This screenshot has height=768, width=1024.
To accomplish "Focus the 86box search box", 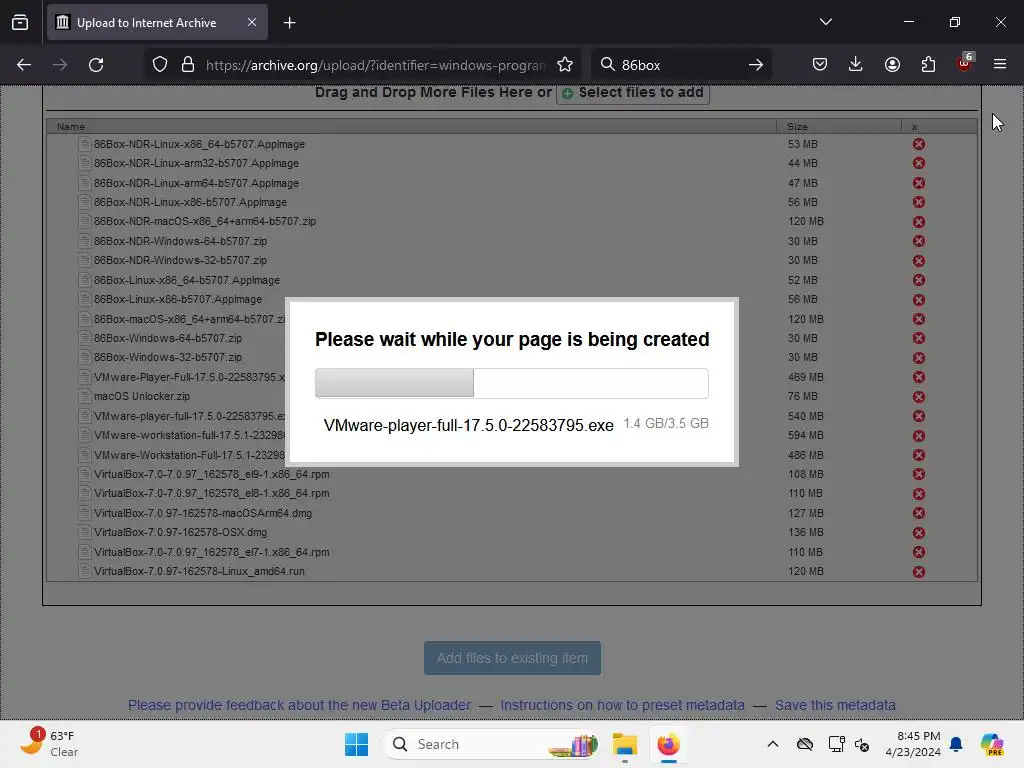I will [679, 65].
